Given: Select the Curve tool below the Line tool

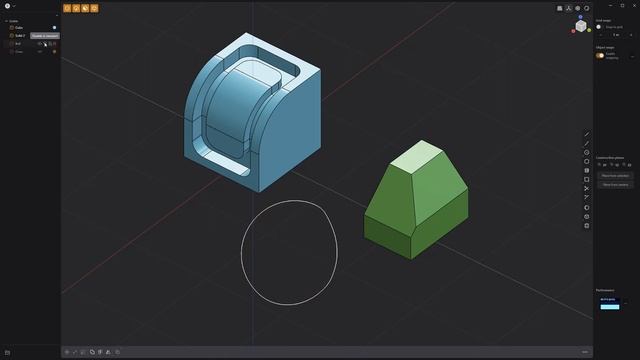Looking at the screenshot, I should pos(587,144).
